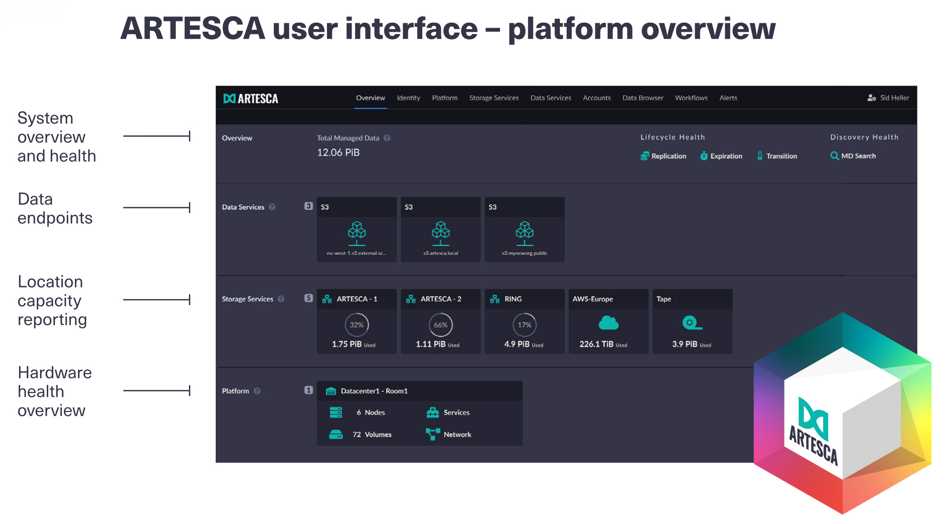The image size is (950, 524).
Task: Click the Tape card title
Action: pos(663,299)
